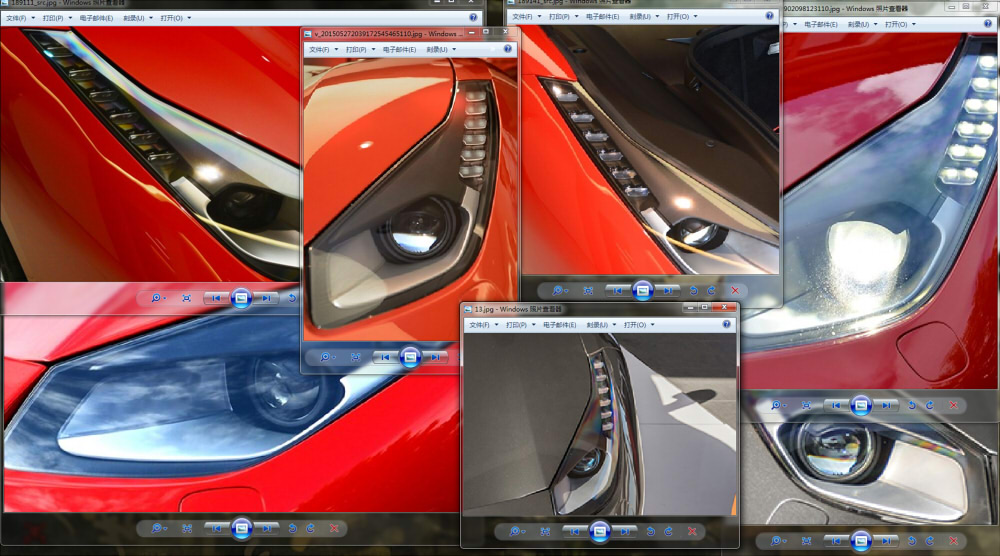Fit image to window in 13.jpg viewer
Image resolution: width=1000 pixels, height=556 pixels.
[545, 531]
